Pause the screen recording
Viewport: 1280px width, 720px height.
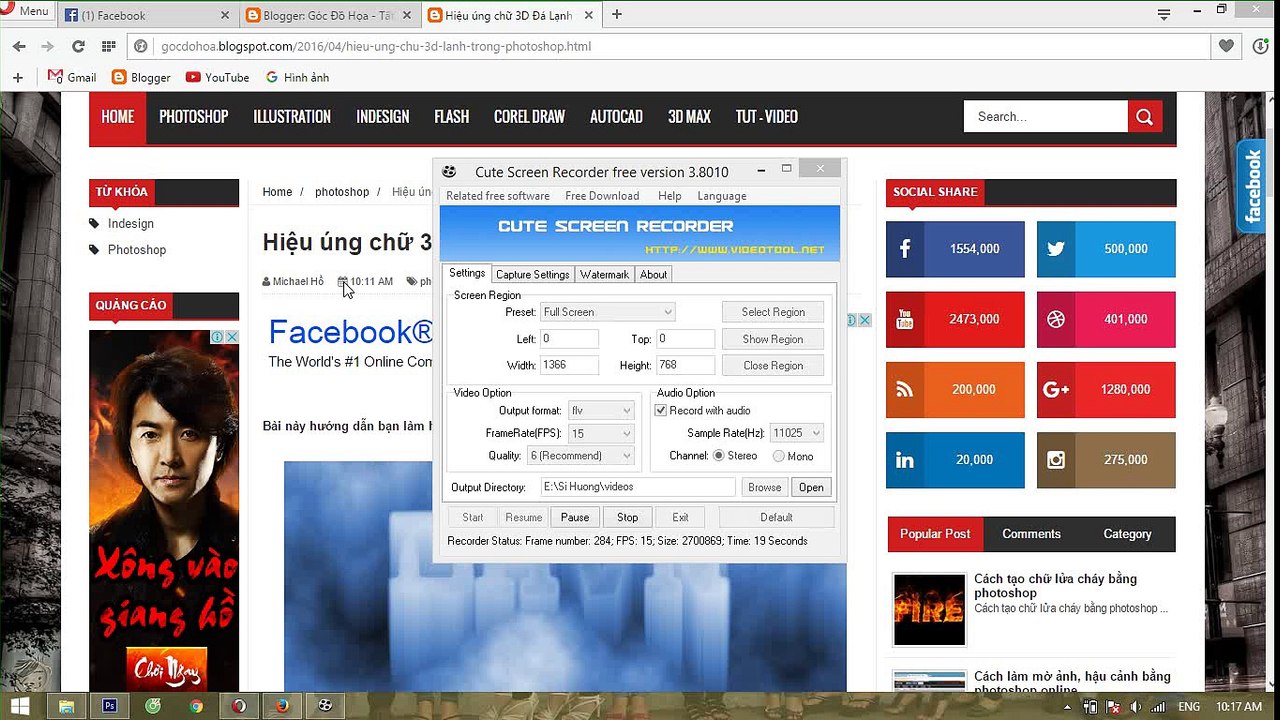(x=575, y=517)
